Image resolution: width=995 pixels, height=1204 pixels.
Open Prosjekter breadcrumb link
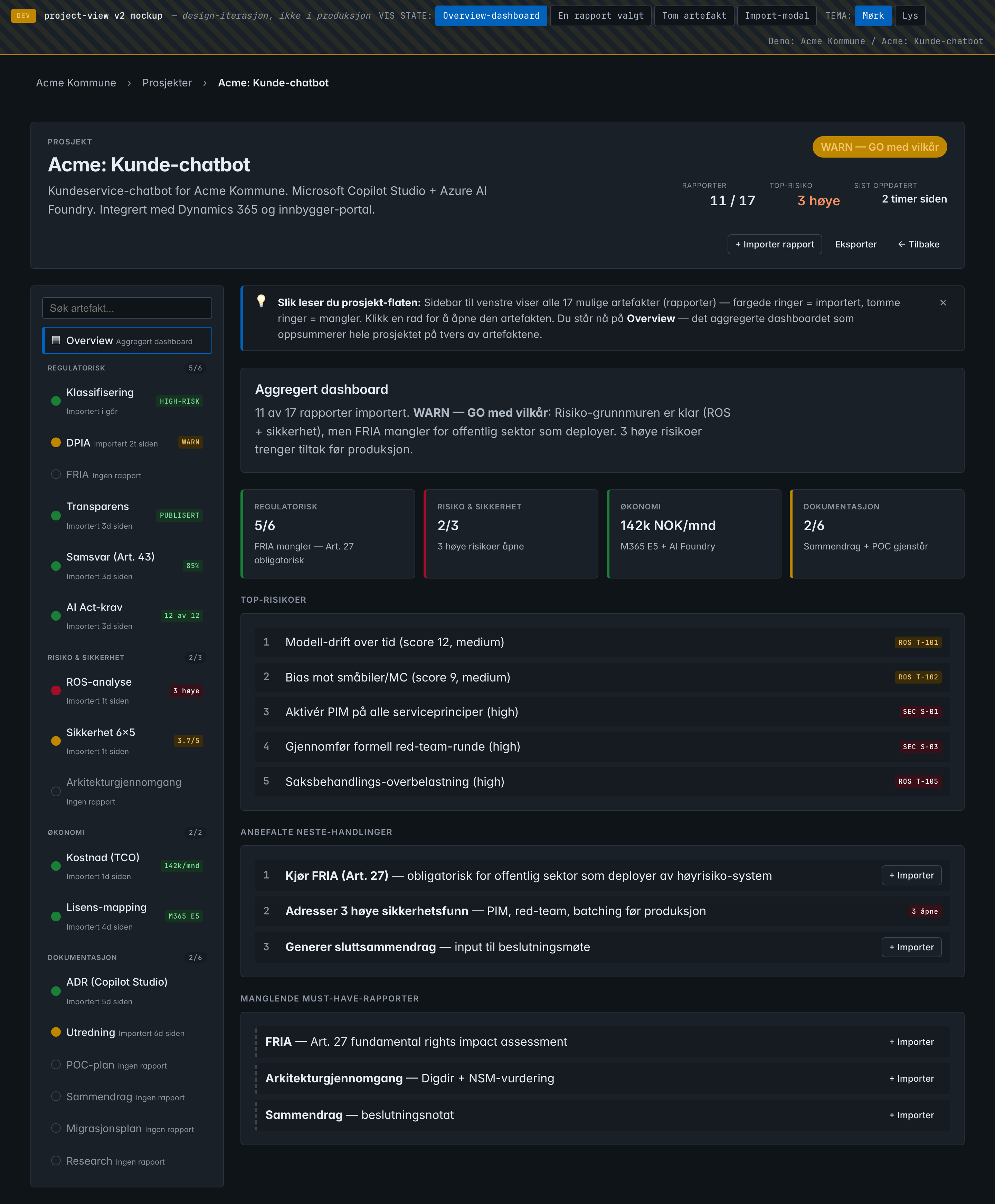click(x=167, y=83)
